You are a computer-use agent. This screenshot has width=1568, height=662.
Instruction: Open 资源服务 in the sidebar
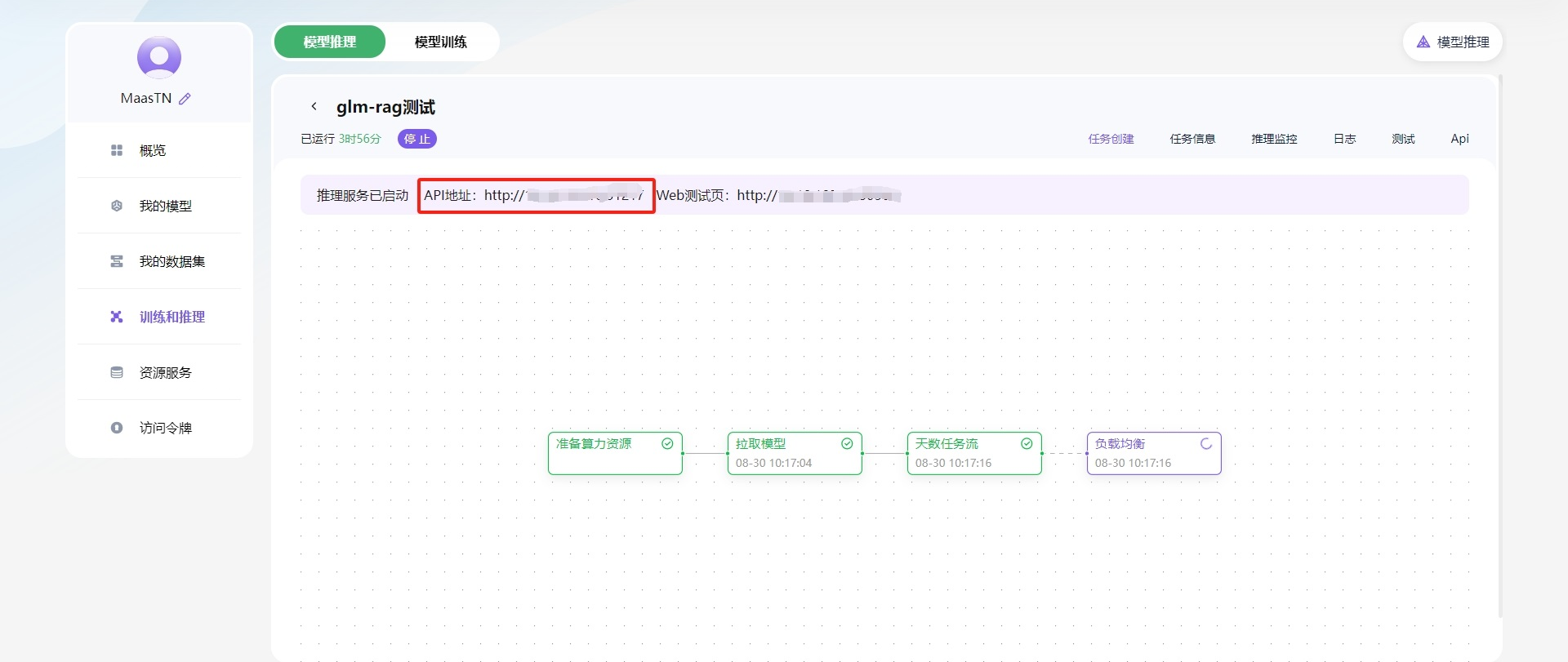point(159,372)
